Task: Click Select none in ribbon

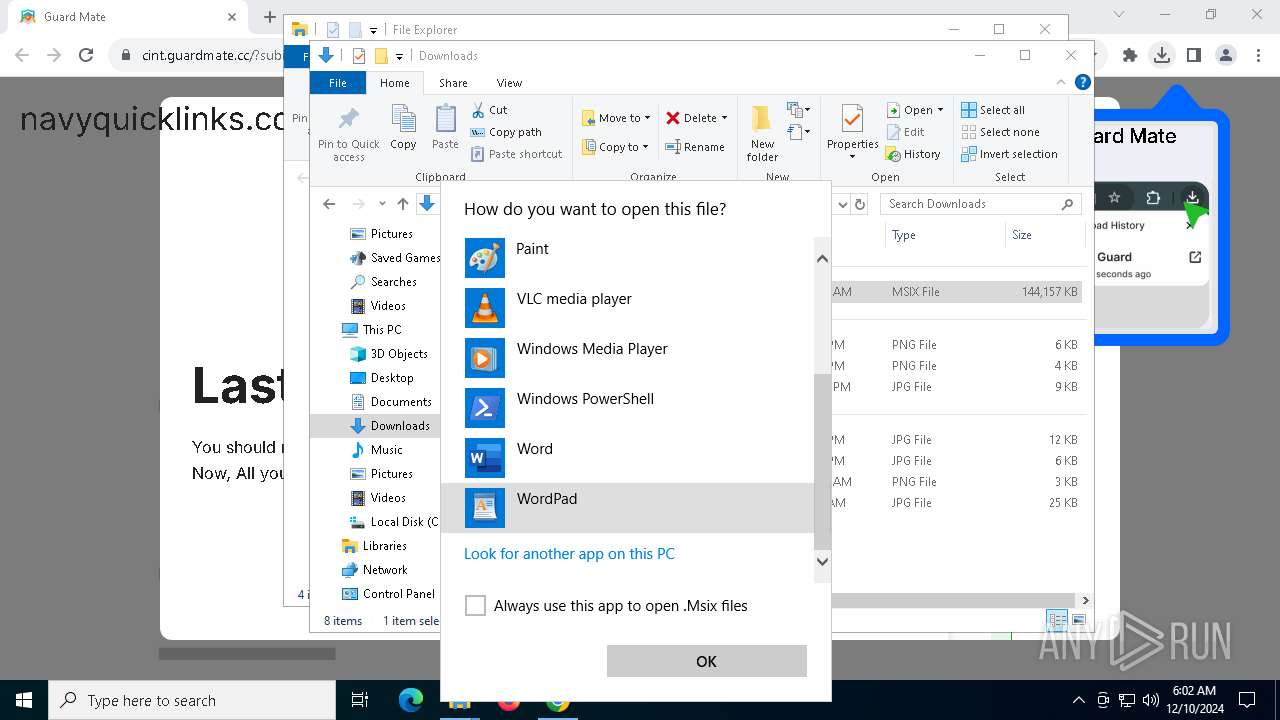Action: click(x=1000, y=132)
